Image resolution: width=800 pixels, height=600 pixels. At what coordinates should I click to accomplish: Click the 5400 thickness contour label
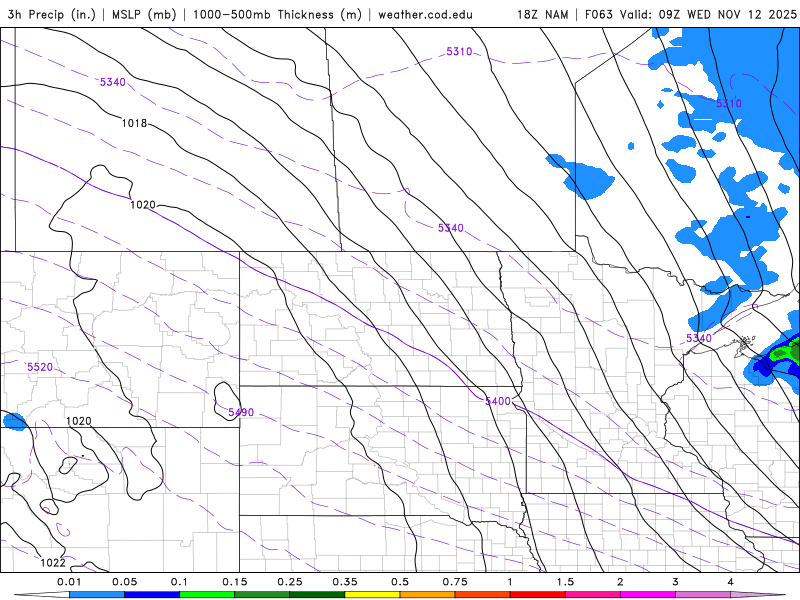[498, 401]
